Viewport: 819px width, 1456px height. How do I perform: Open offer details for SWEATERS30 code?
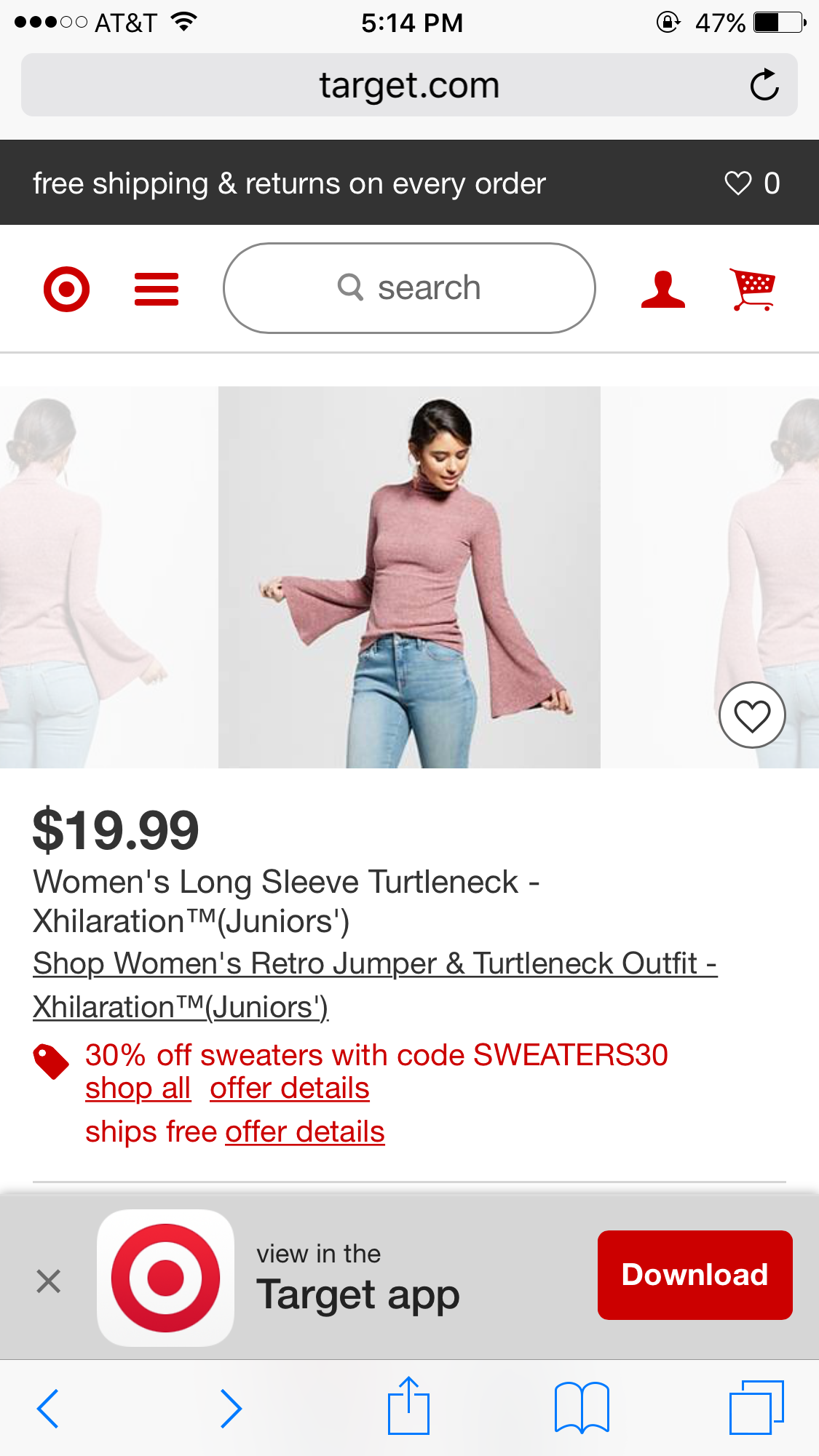click(290, 1089)
